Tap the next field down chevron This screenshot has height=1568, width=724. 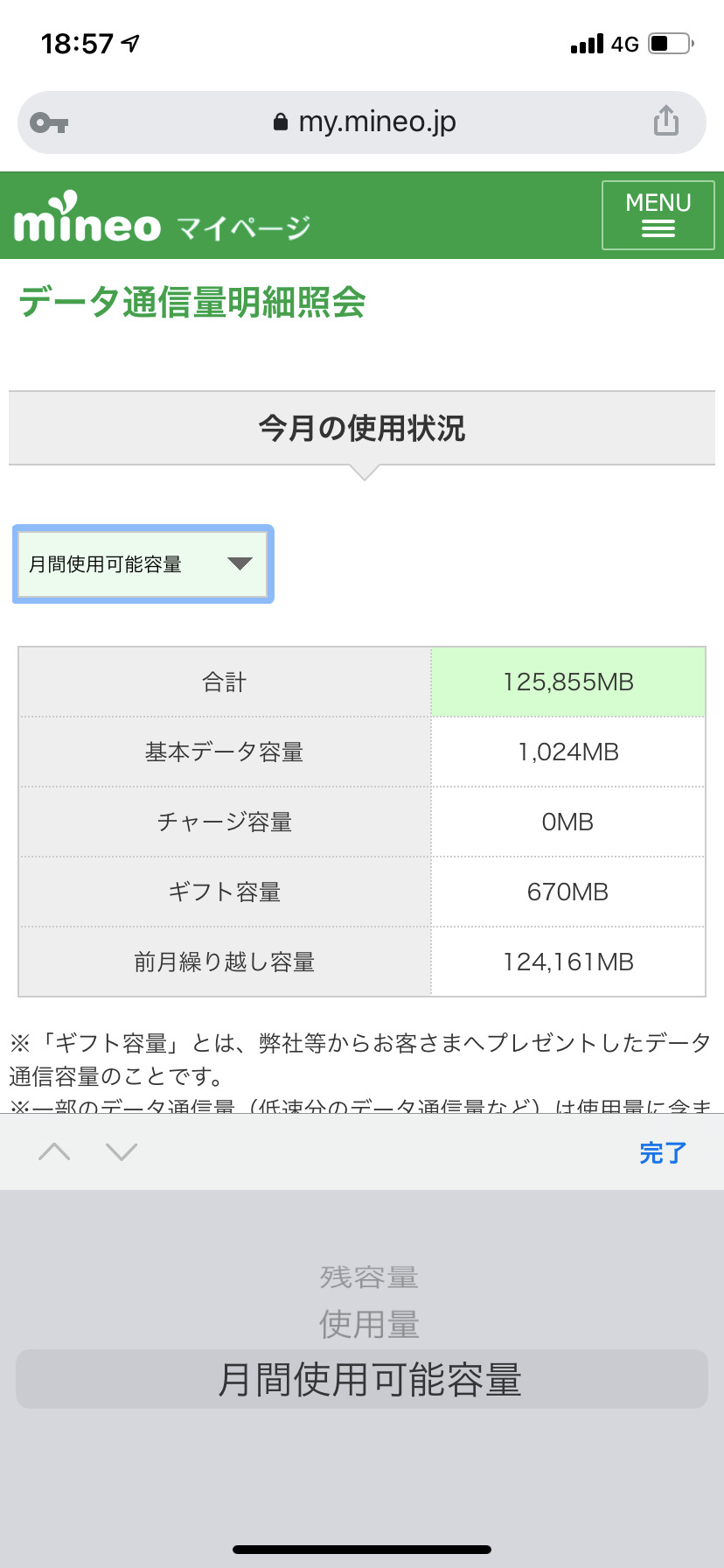(122, 1151)
